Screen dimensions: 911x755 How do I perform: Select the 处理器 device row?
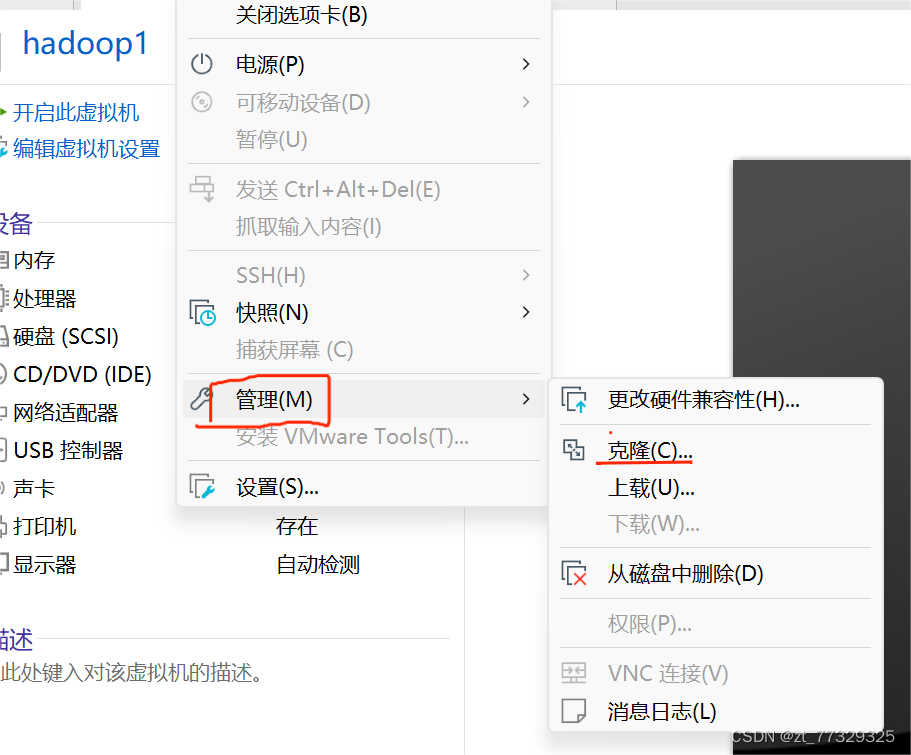click(44, 299)
